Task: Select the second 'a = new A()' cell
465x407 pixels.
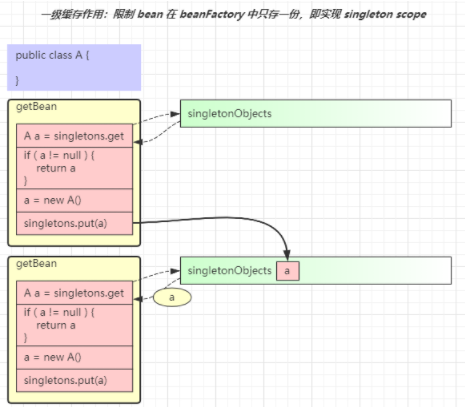Action: [75, 357]
